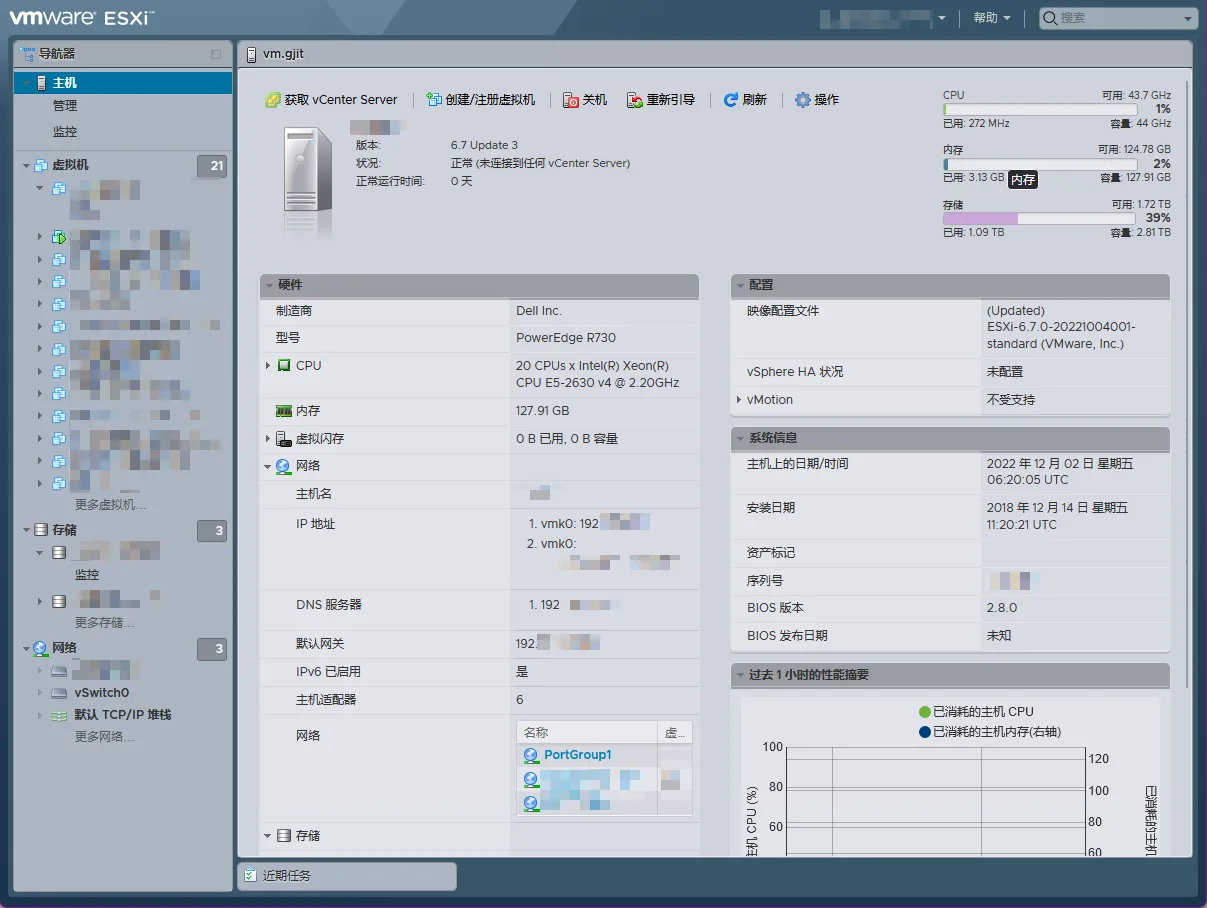
Task: Click the 获取 vCenter Server toolbar button
Action: coord(331,100)
